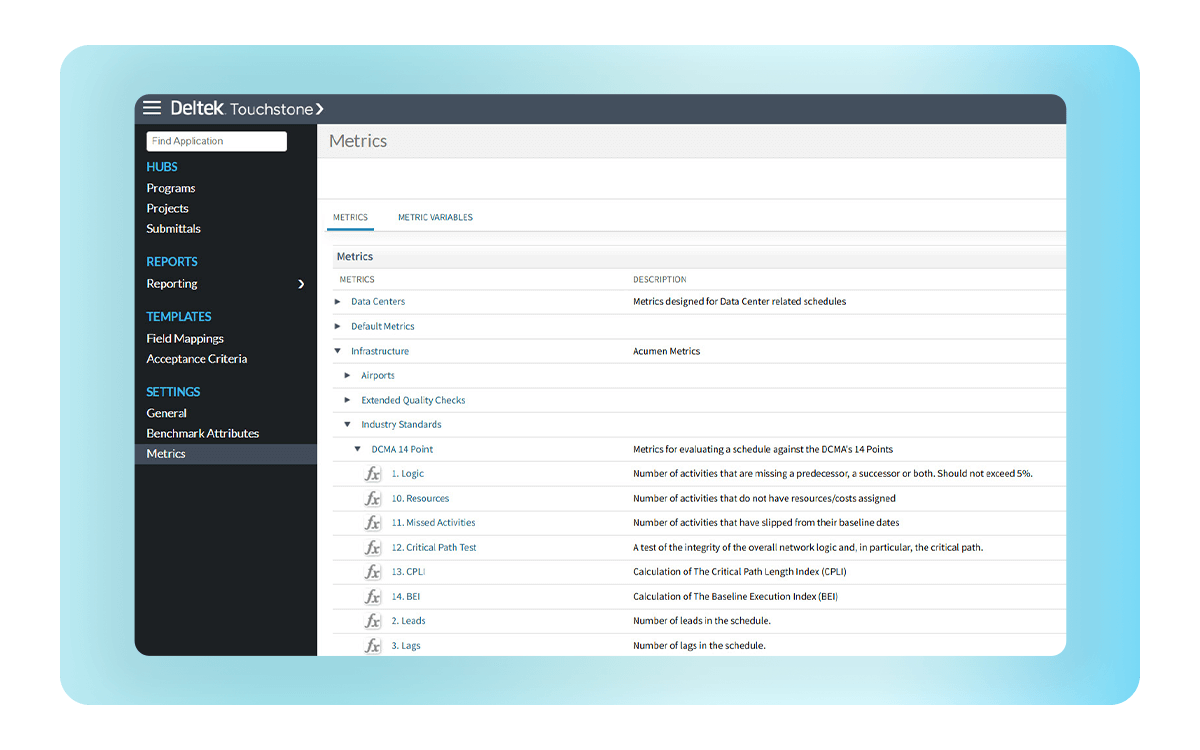
Task: Click the fx icon beside 14. BEI
Action: click(372, 596)
